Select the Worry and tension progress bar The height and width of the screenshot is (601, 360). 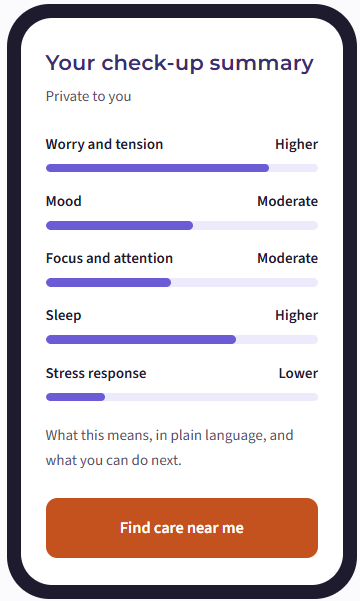(182, 168)
